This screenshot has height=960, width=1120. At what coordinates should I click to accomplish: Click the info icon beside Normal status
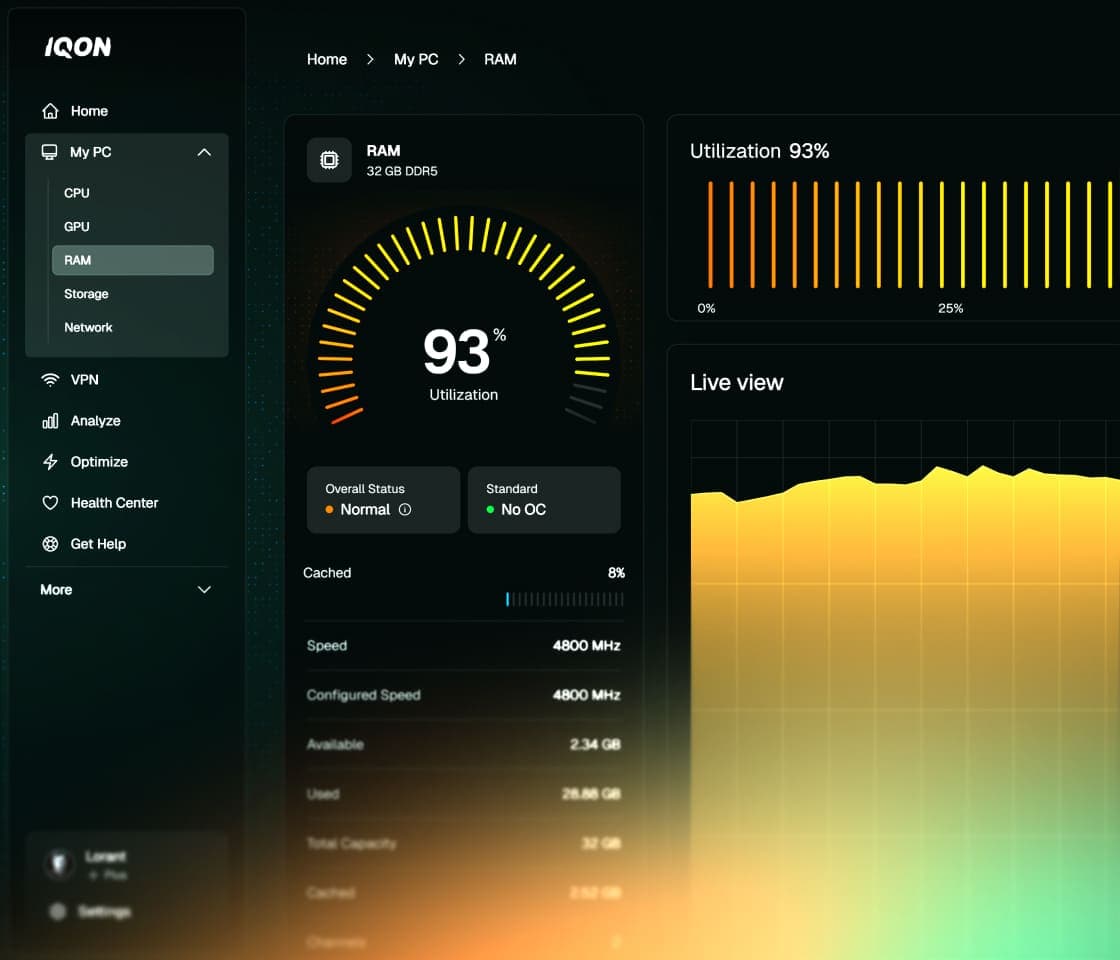click(405, 510)
